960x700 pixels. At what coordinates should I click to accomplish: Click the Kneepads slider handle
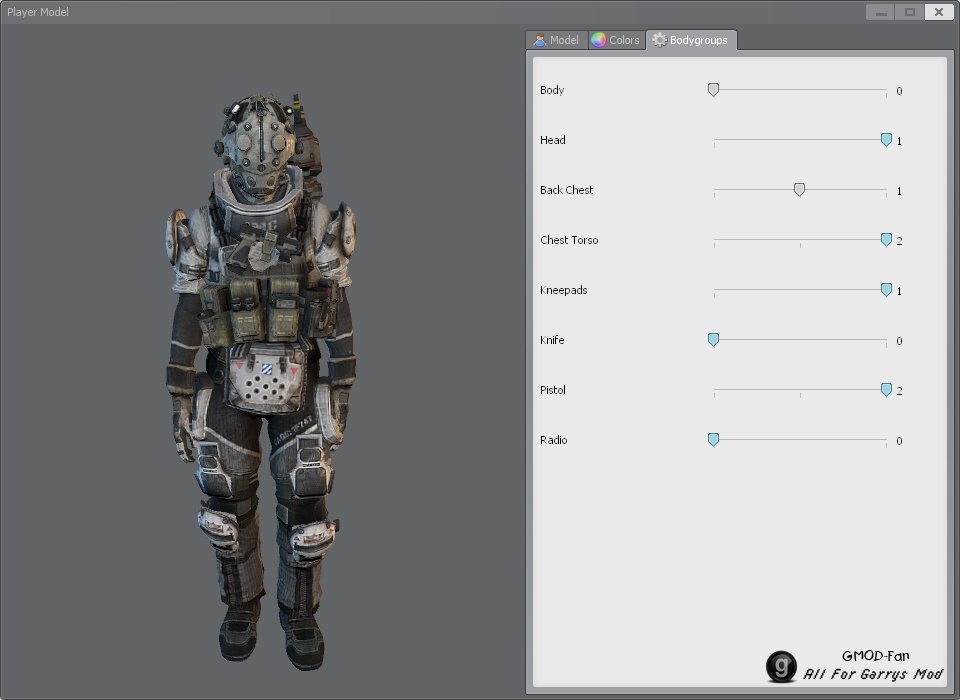(x=886, y=290)
